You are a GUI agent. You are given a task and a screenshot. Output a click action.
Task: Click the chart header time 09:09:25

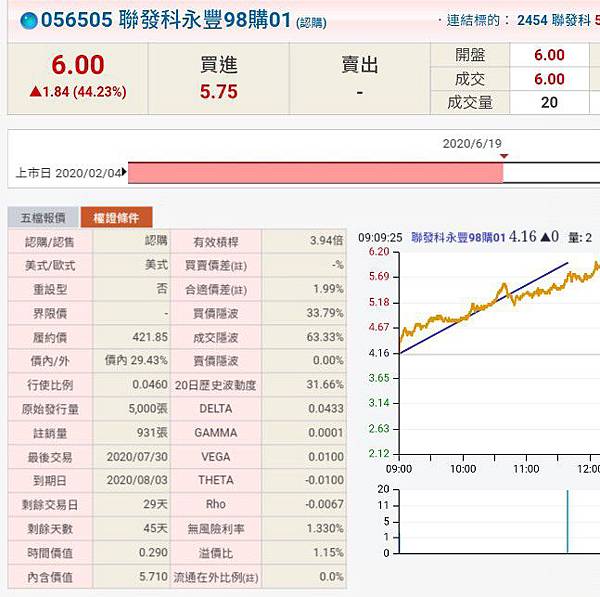pos(380,238)
